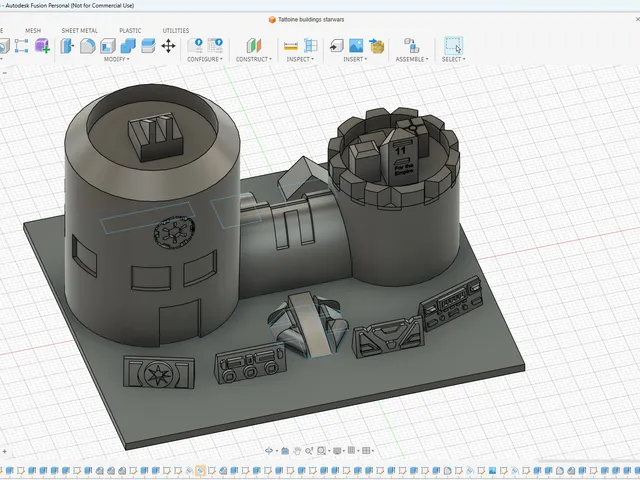Switch to the PLASTIC tab
The image size is (640, 480).
click(x=130, y=31)
